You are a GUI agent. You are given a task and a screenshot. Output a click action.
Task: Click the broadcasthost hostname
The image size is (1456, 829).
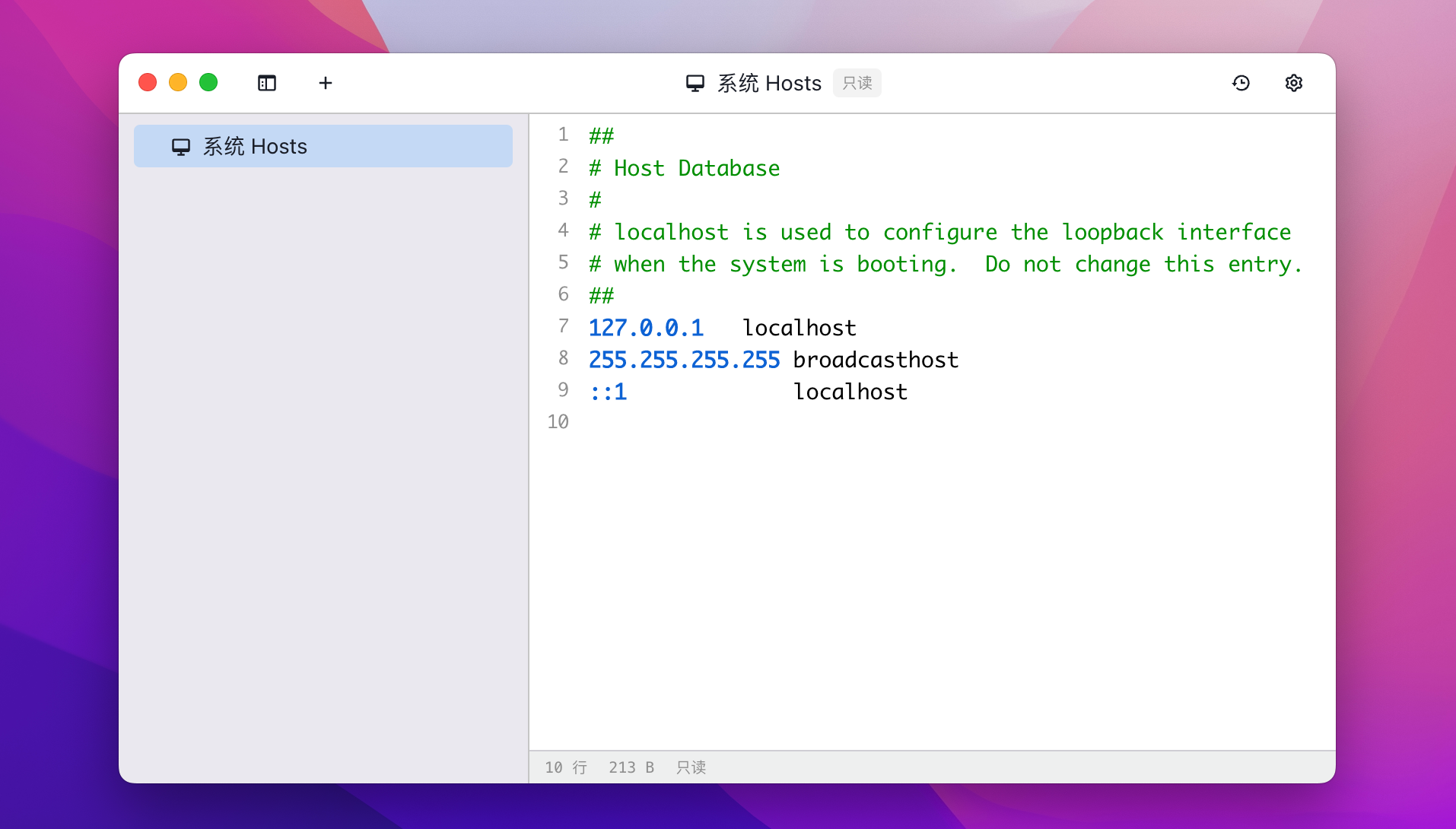(x=876, y=360)
